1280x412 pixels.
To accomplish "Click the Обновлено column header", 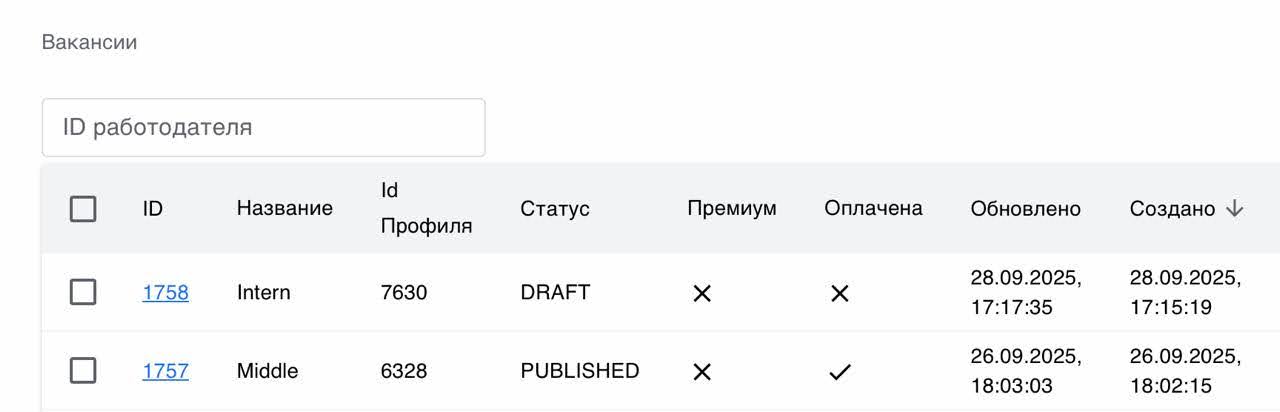I will coord(1025,209).
